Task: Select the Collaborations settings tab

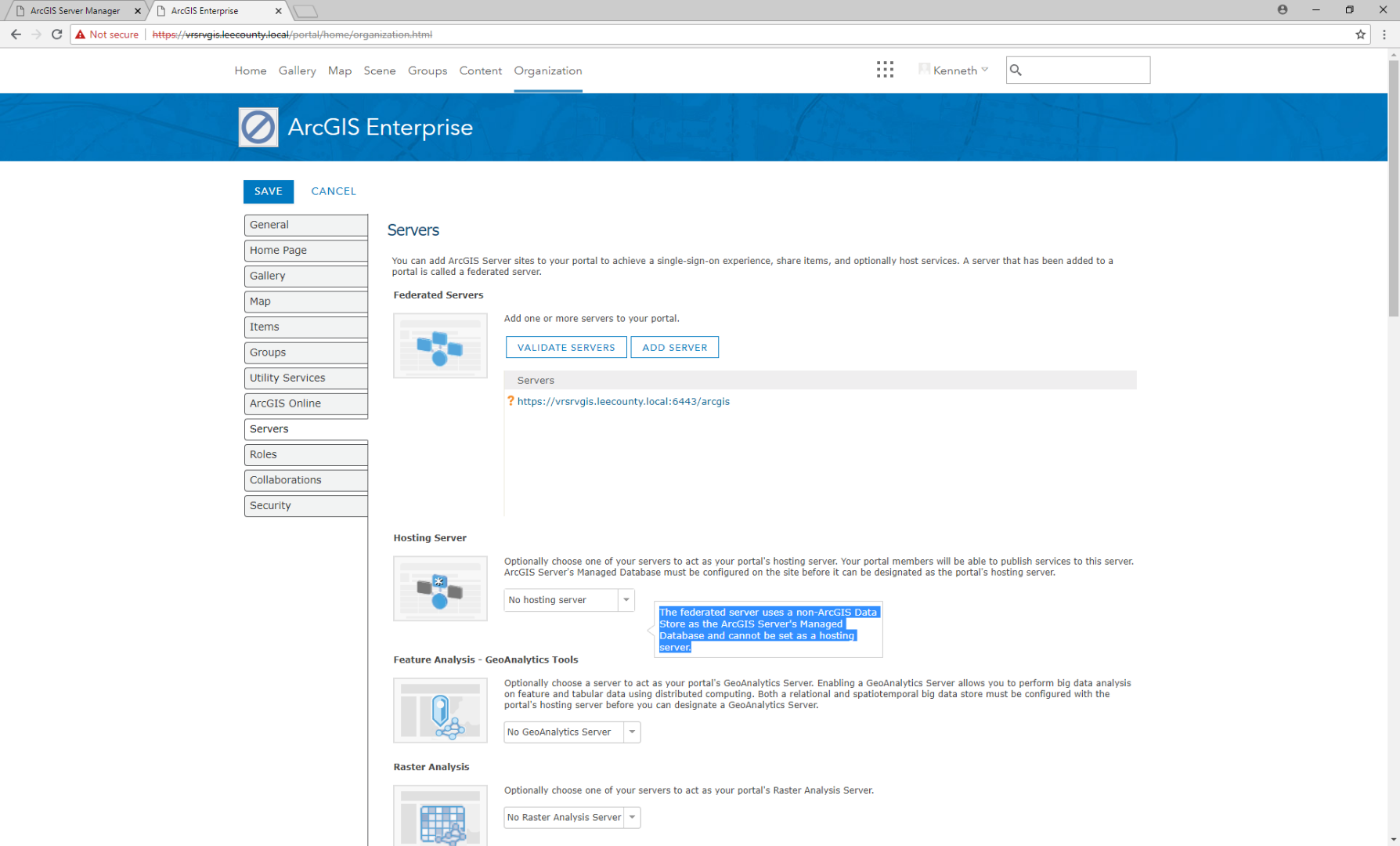Action: pyautogui.click(x=306, y=480)
